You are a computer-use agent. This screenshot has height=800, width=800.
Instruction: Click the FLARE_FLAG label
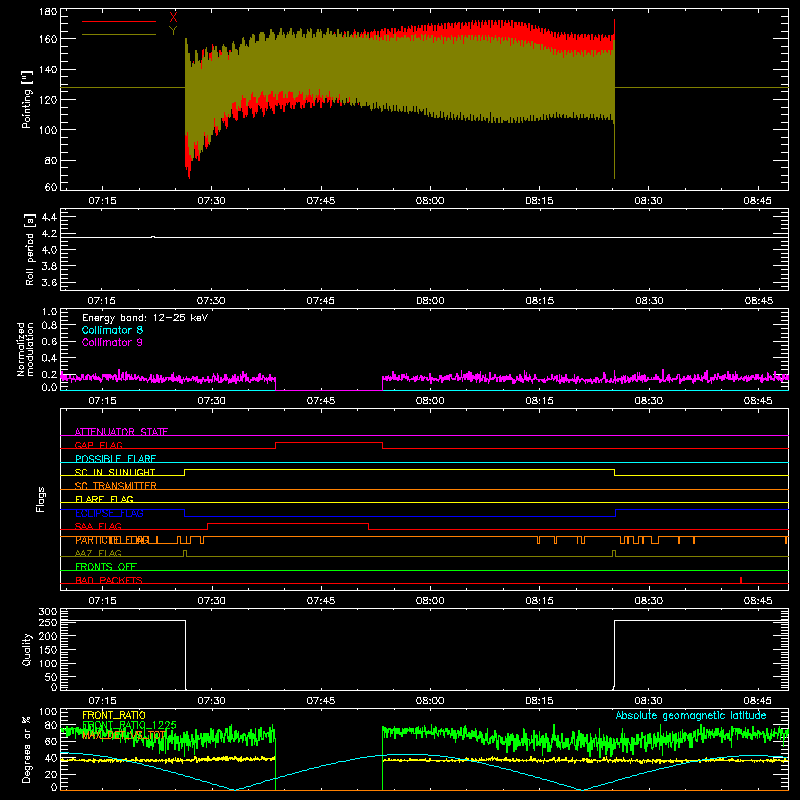[x=104, y=499]
